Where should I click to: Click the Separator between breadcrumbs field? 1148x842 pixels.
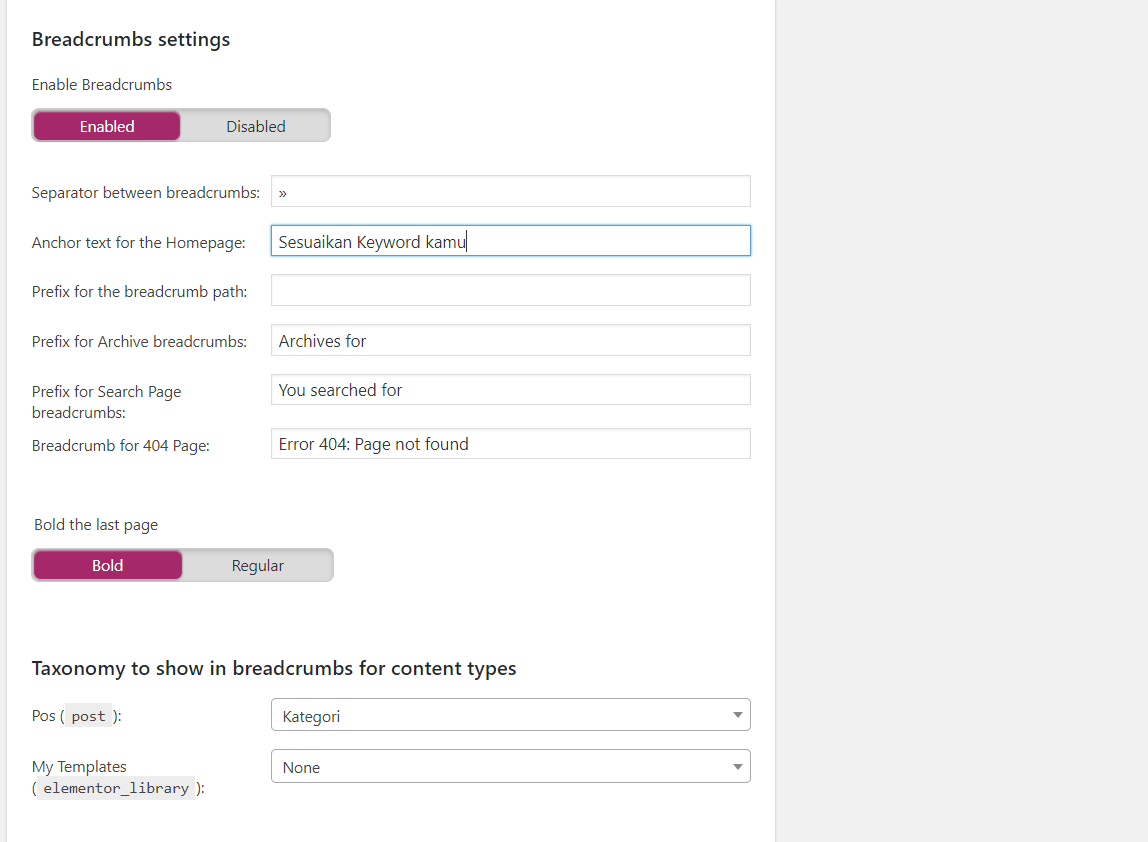pos(510,191)
